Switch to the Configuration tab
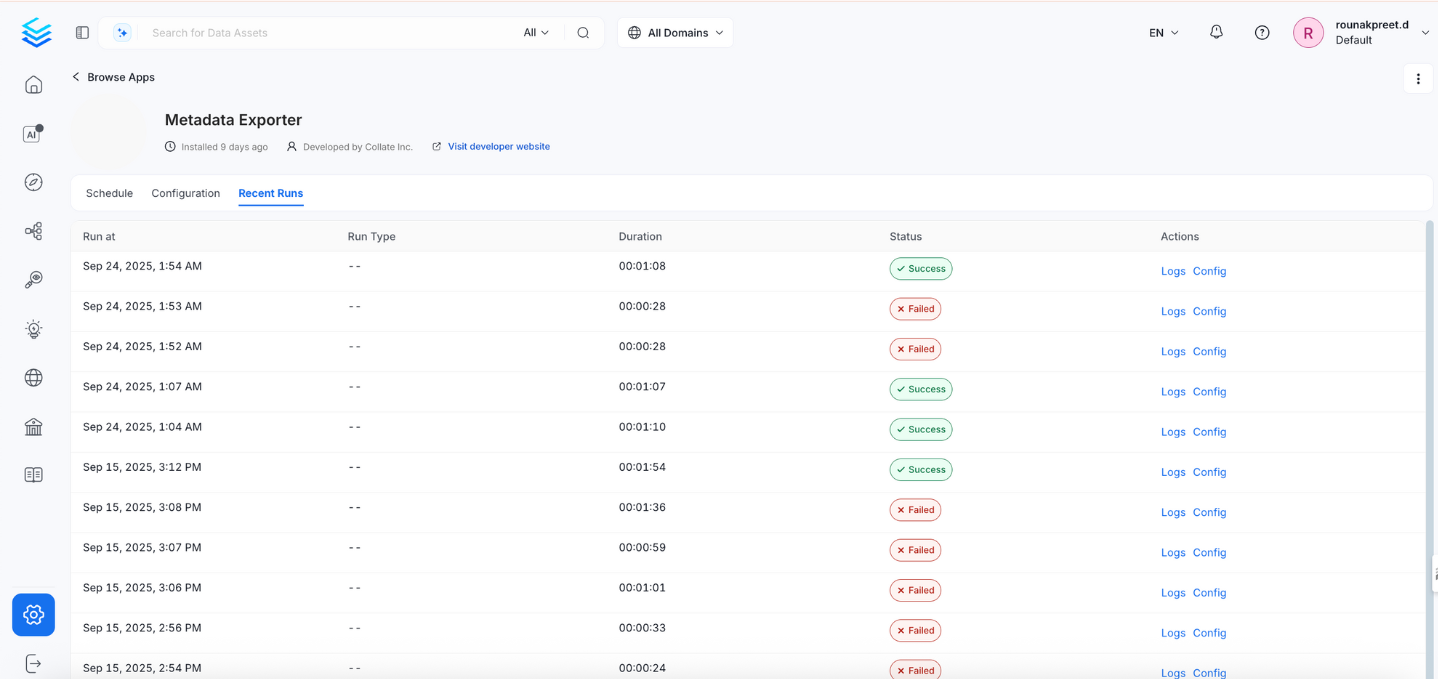Viewport: 1438px width, 679px height. coord(185,193)
